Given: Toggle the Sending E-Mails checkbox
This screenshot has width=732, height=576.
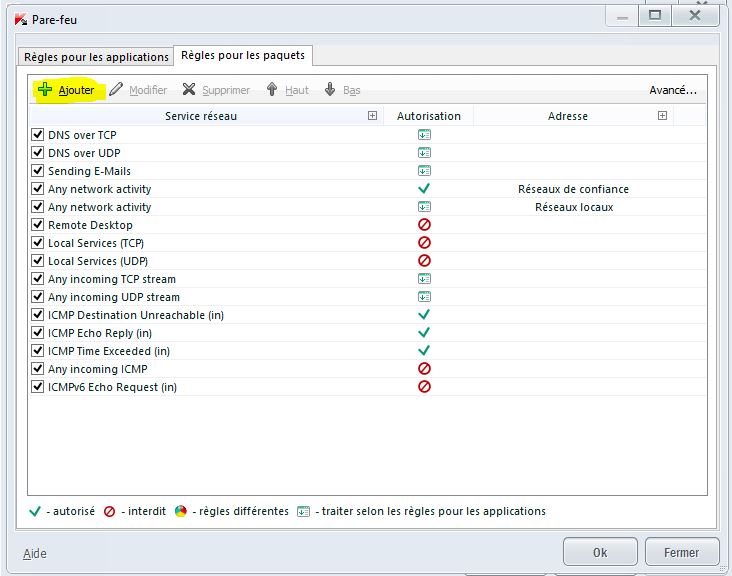Looking at the screenshot, I should (39, 171).
